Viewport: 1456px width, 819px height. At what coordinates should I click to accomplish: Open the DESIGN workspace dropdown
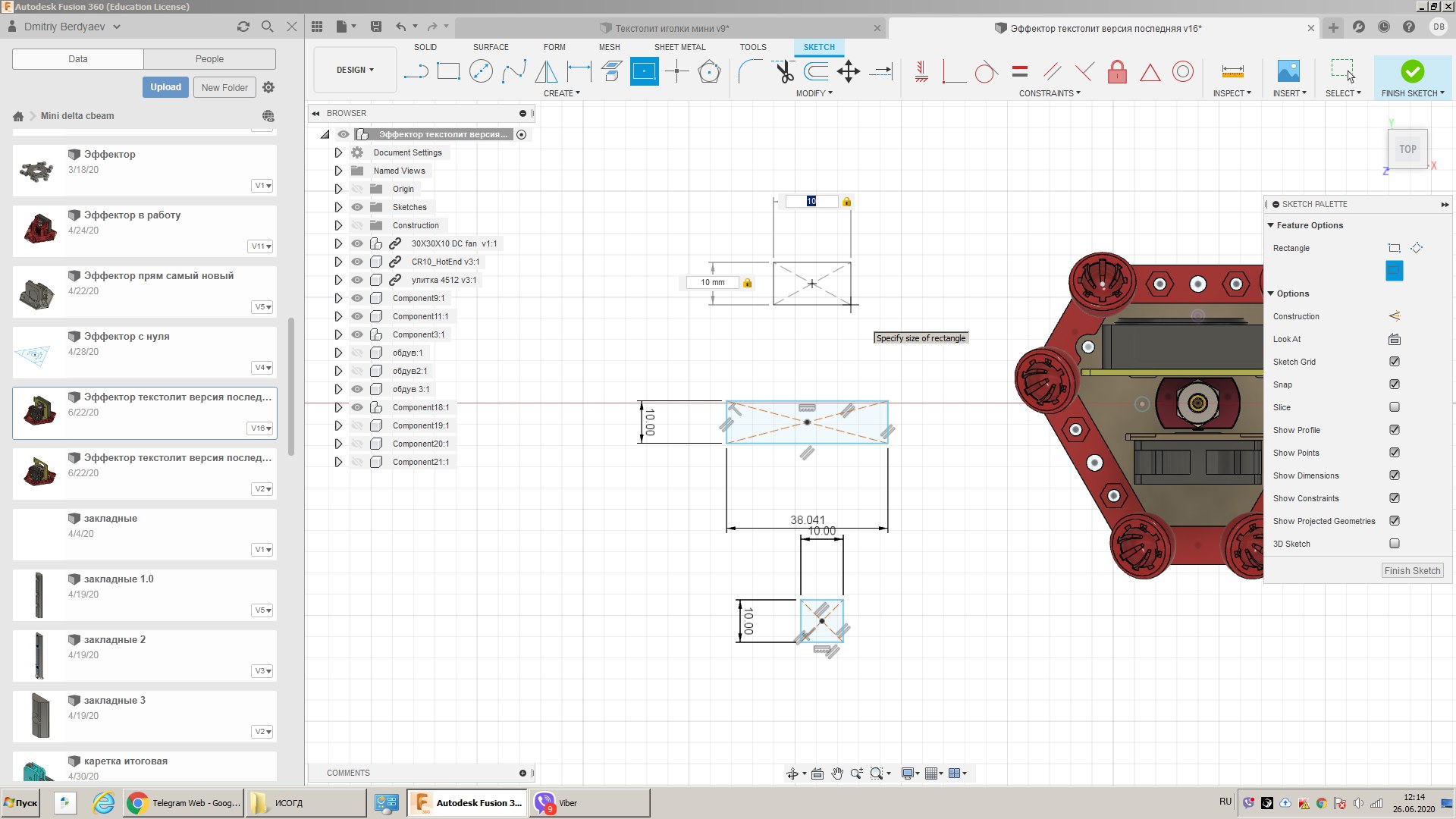tap(355, 70)
